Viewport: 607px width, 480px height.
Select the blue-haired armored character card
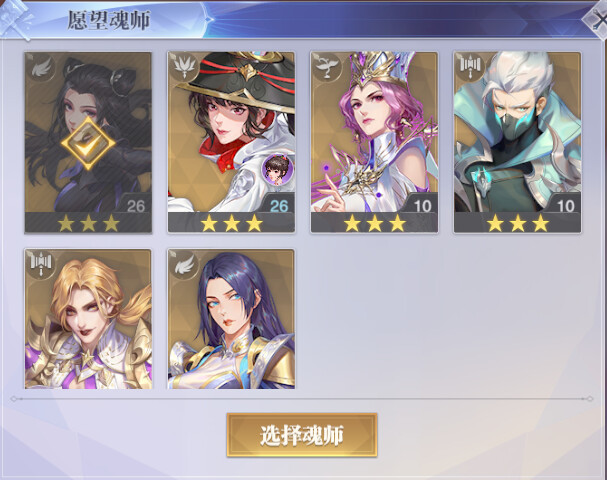[x=231, y=319]
